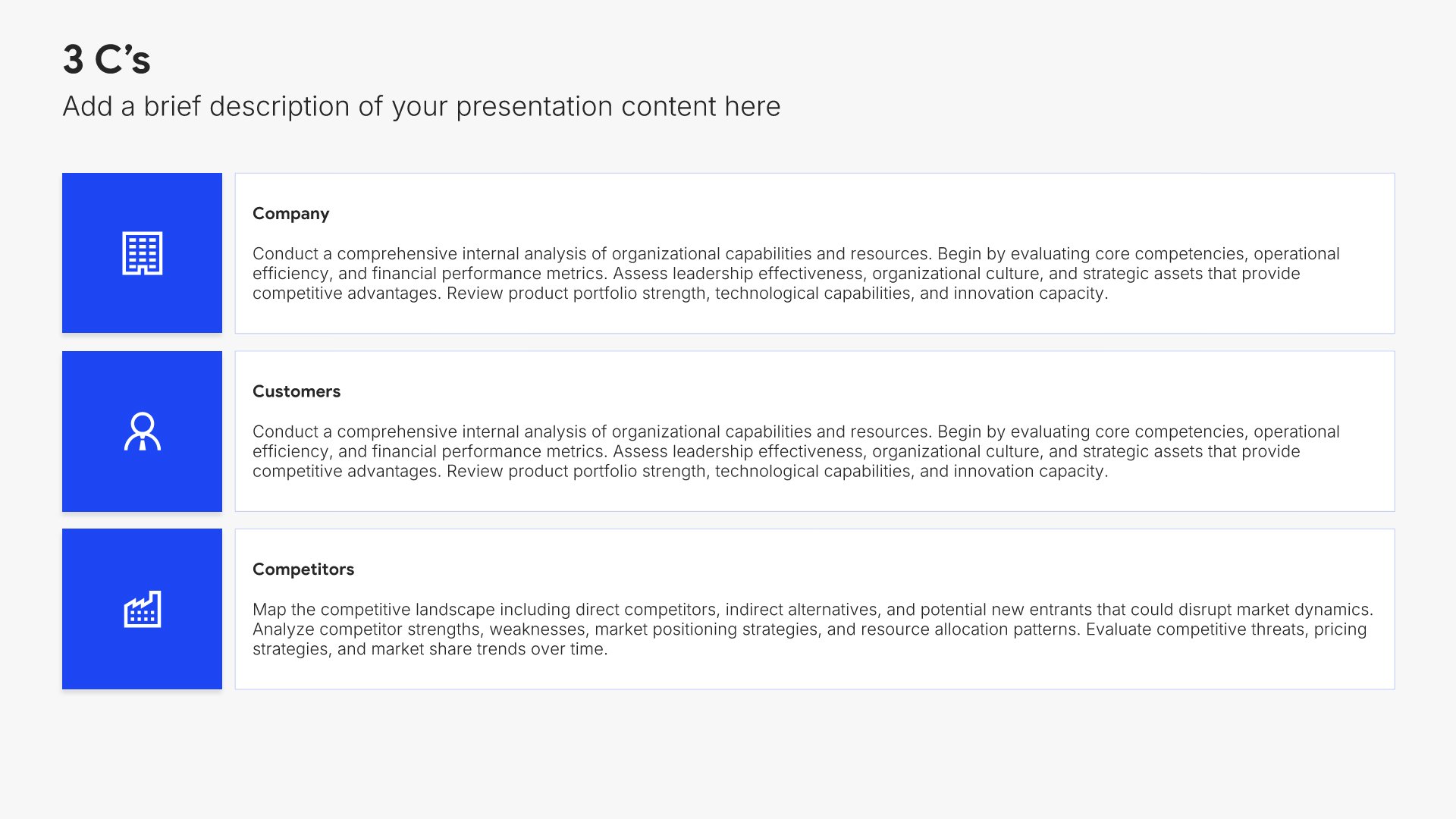Click empty white space right of Competitors heading
Viewport: 1456px width, 819px height.
pos(834,570)
